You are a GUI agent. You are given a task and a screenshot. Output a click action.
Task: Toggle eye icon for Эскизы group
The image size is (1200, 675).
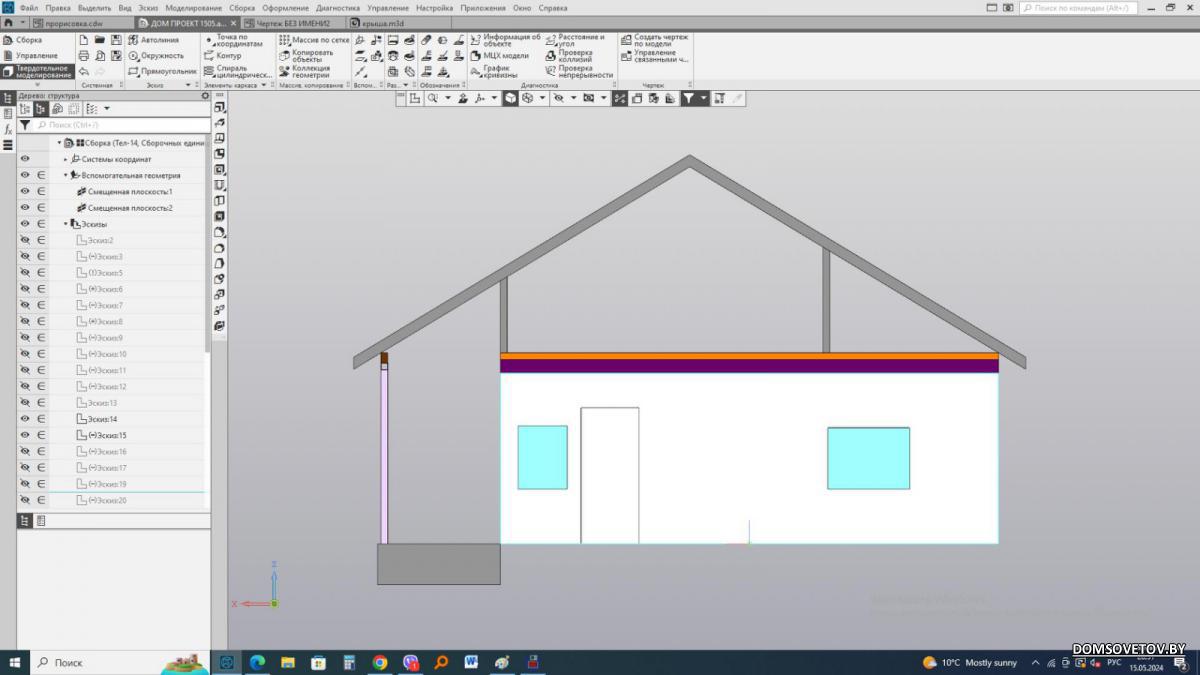25,224
